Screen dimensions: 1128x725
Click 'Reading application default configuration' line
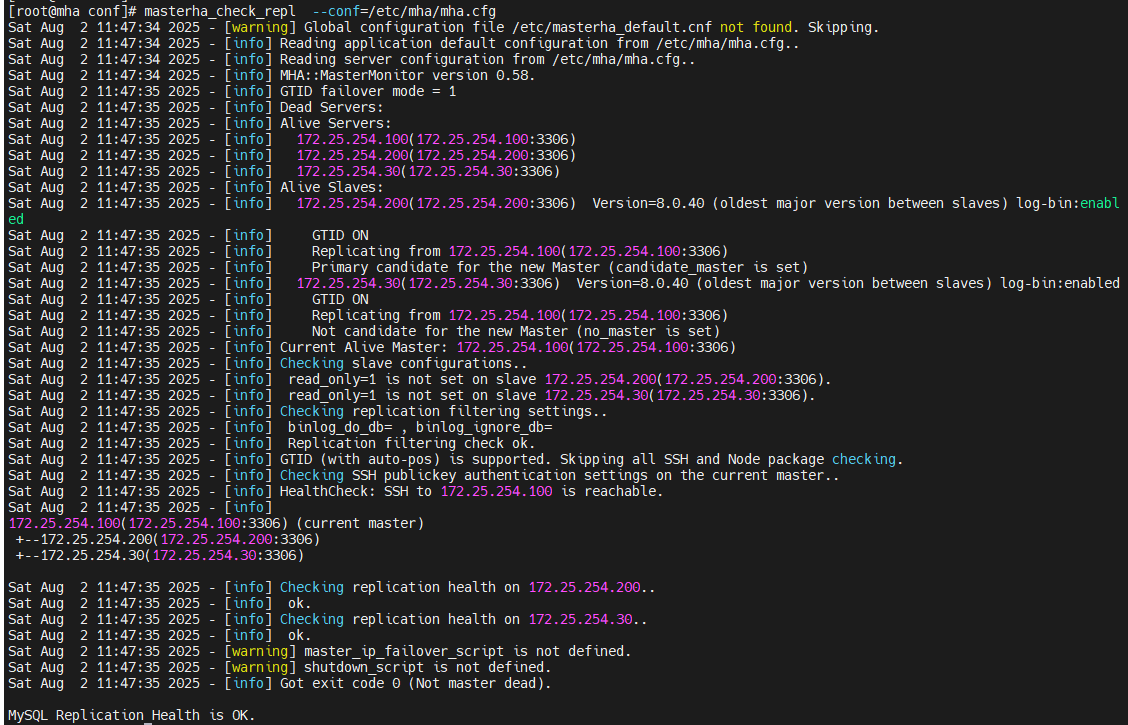point(540,43)
